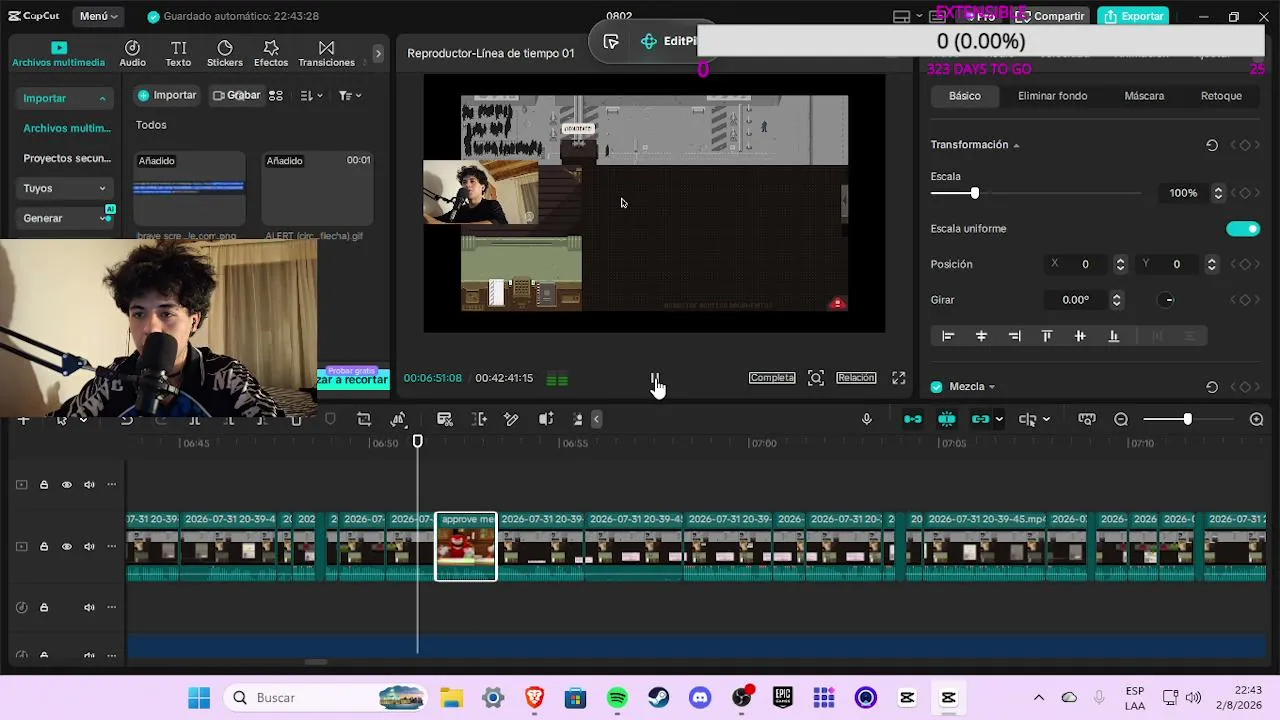The height and width of the screenshot is (720, 1280).
Task: Click the Posición X input field
Action: 1086,264
